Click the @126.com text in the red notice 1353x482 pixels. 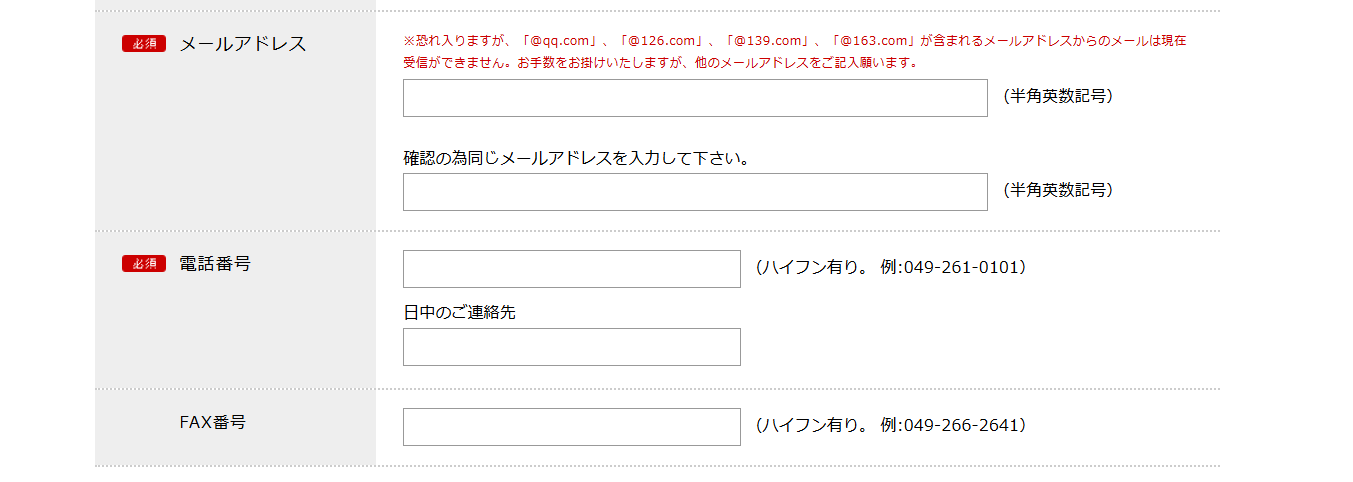(661, 41)
